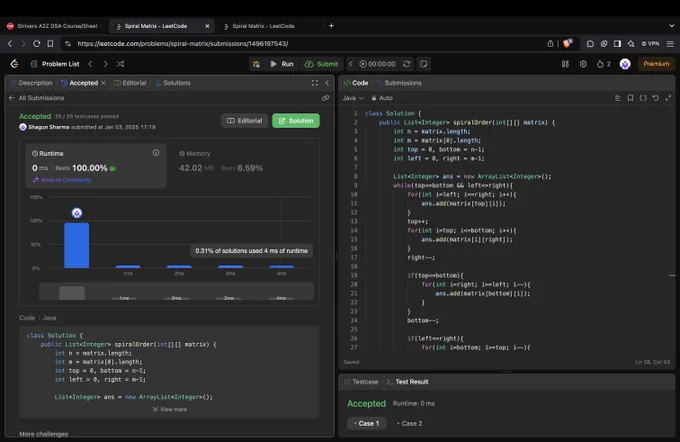Open the user profile avatar
Image resolution: width=680 pixels, height=442 pixels.
(625, 64)
